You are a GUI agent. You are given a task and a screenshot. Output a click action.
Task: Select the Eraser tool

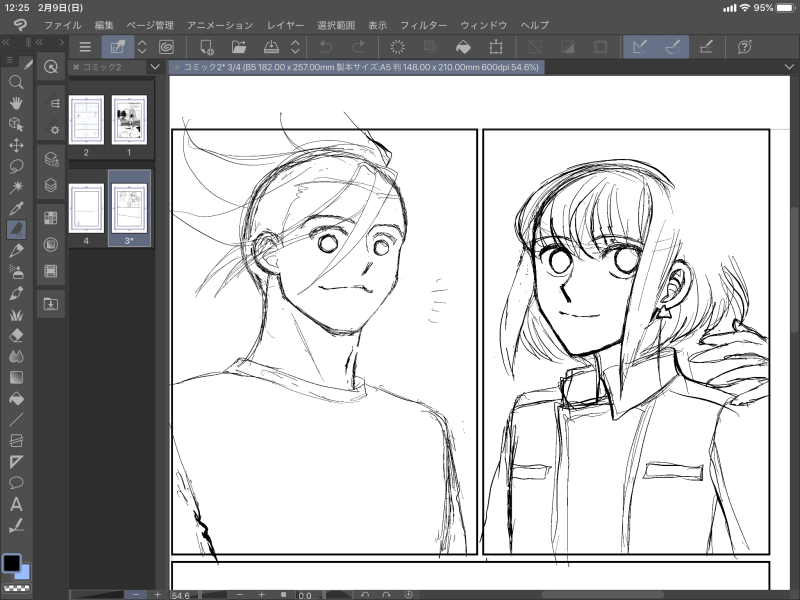16,335
